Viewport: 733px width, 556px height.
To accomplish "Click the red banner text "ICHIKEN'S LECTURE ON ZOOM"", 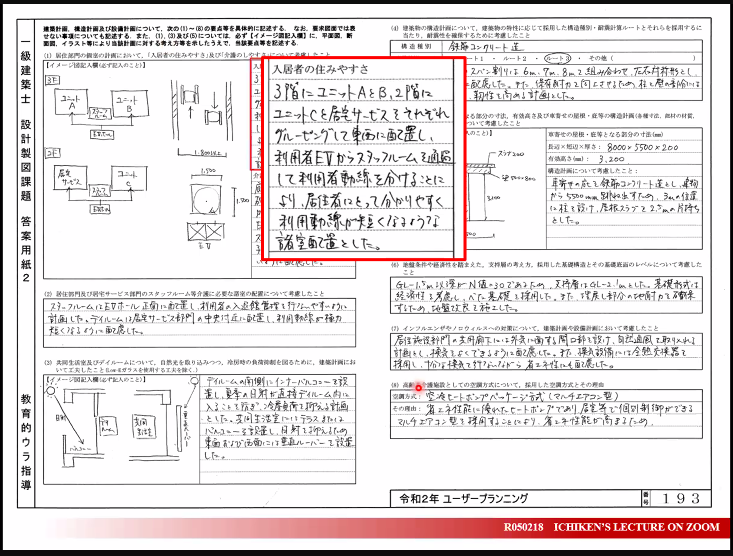I will pos(636,527).
